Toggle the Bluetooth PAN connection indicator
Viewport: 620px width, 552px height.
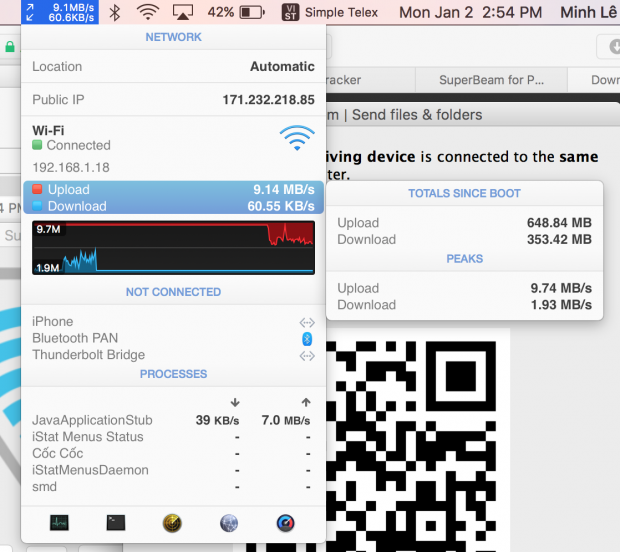tap(307, 339)
